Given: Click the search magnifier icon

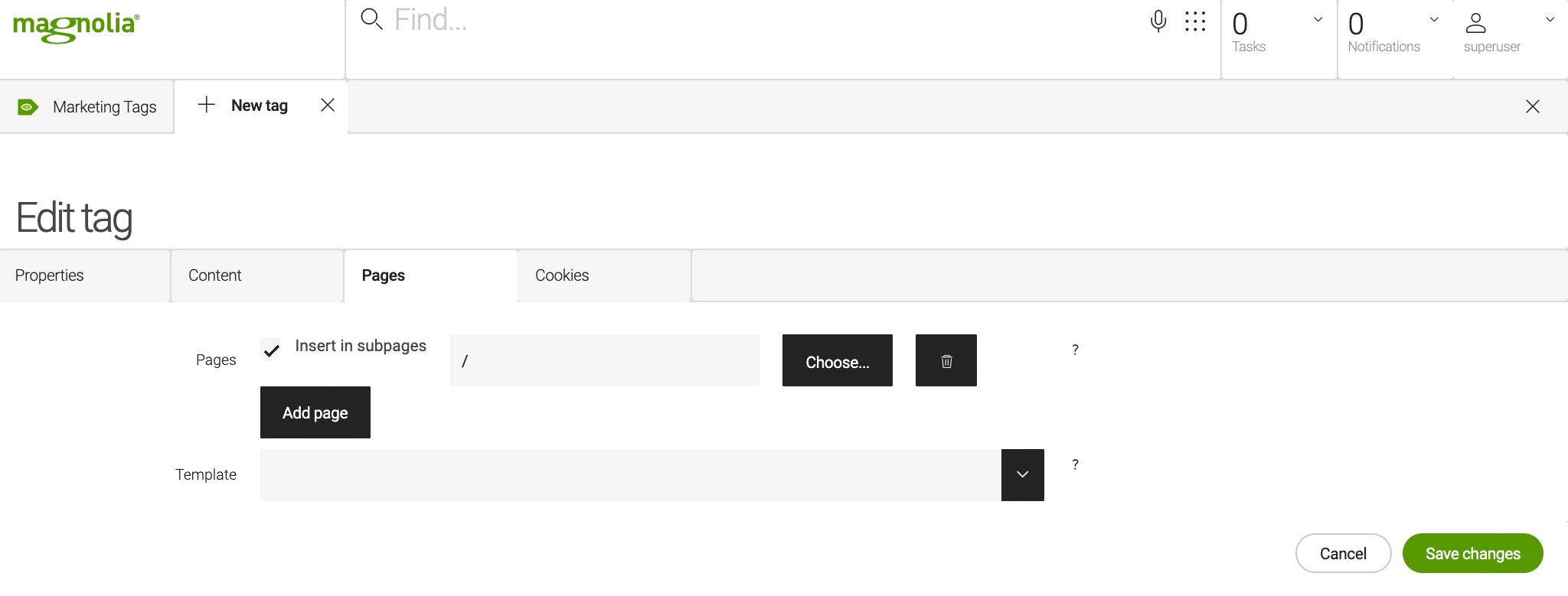Looking at the screenshot, I should tap(371, 19).
